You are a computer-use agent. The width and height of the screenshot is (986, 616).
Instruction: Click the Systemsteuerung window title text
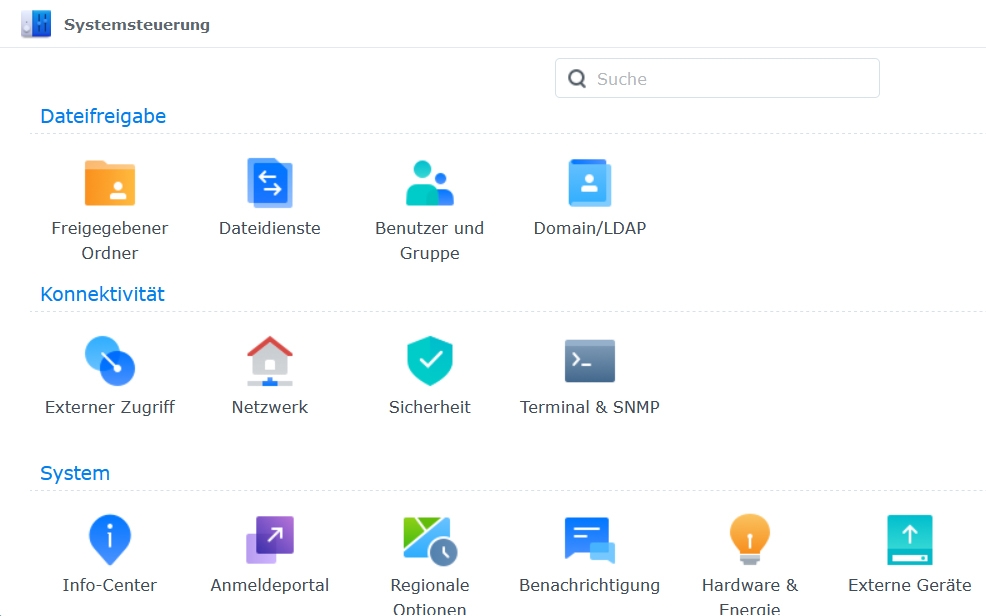point(137,25)
